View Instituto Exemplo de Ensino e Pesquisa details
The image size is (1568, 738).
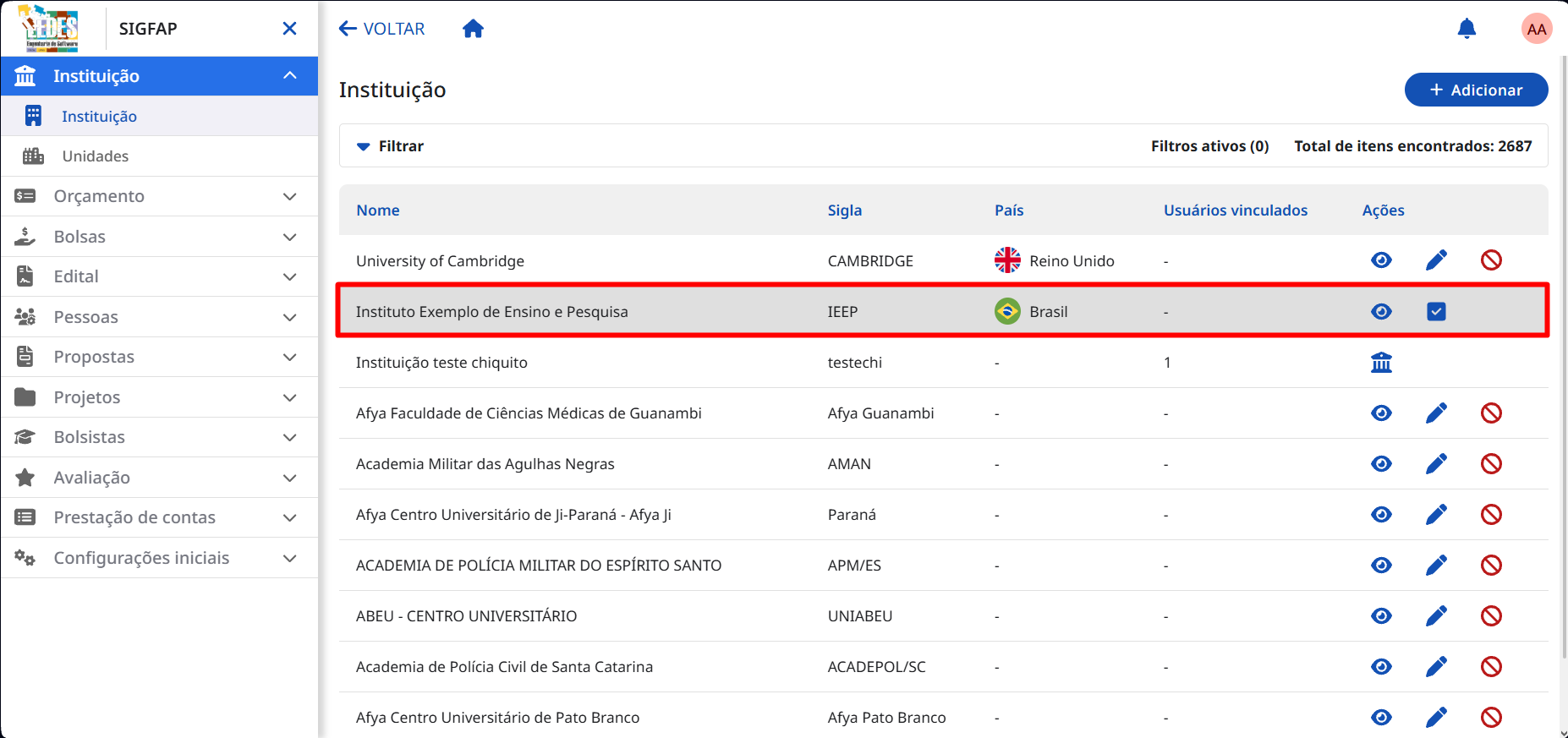(1381, 312)
